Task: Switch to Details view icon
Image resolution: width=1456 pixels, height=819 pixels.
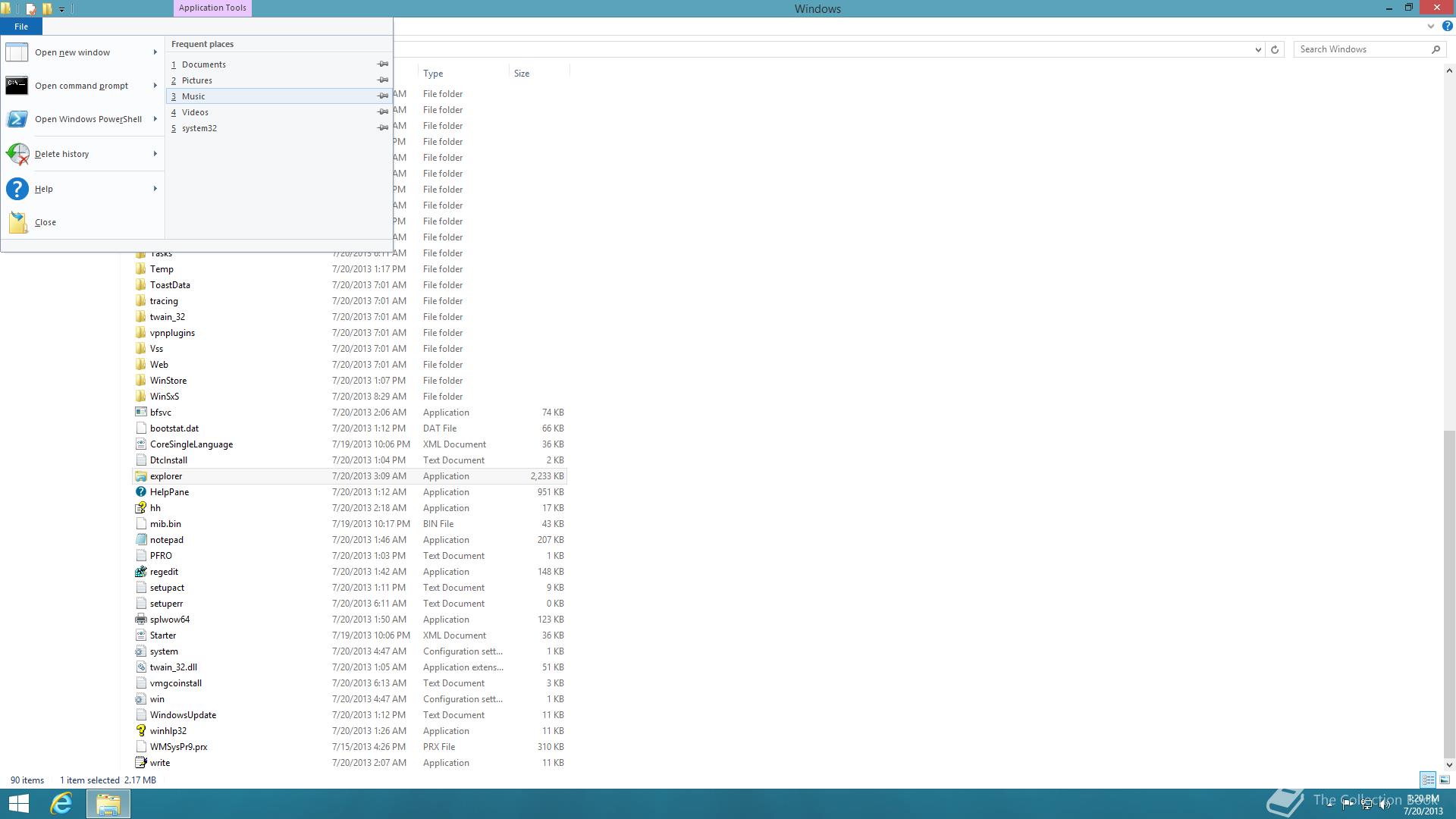Action: click(1428, 780)
